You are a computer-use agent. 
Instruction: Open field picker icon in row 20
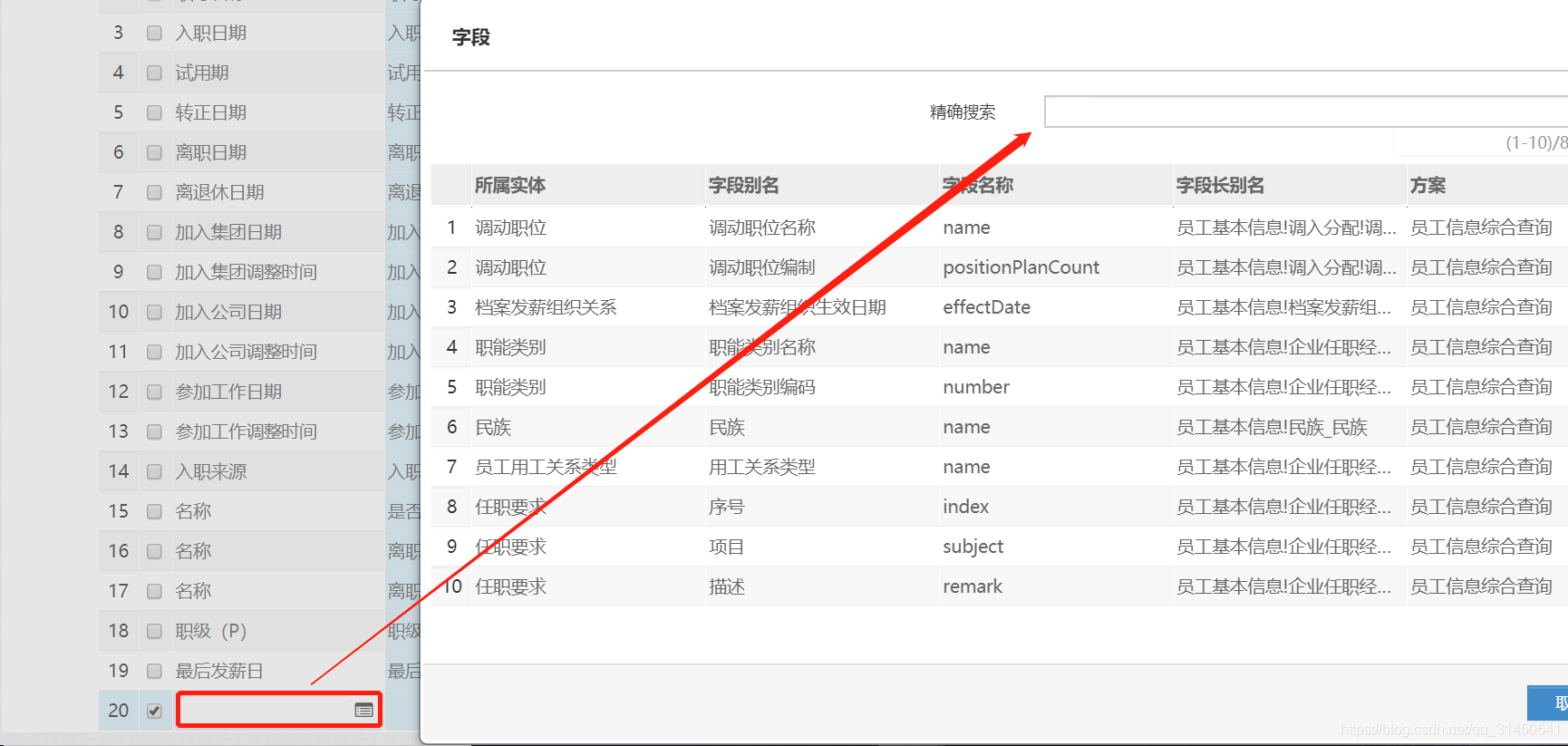pyautogui.click(x=363, y=711)
